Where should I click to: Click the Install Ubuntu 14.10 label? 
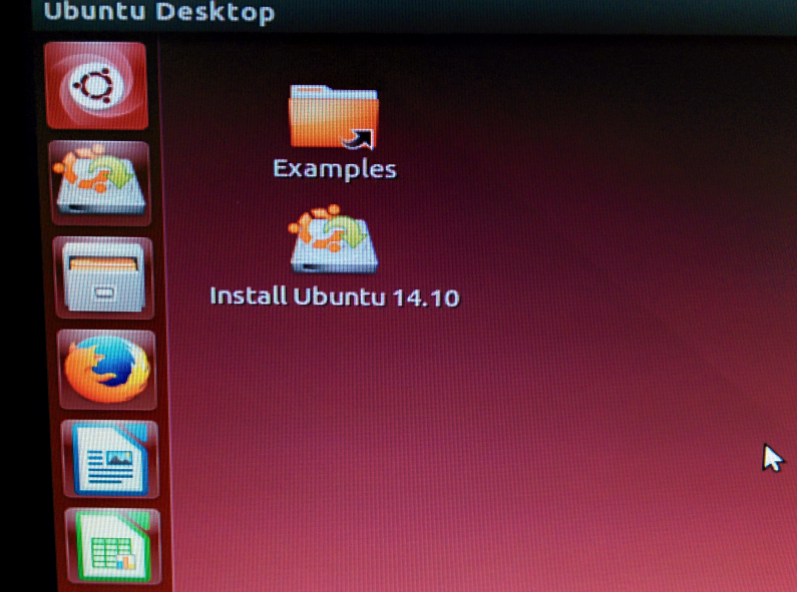335,297
